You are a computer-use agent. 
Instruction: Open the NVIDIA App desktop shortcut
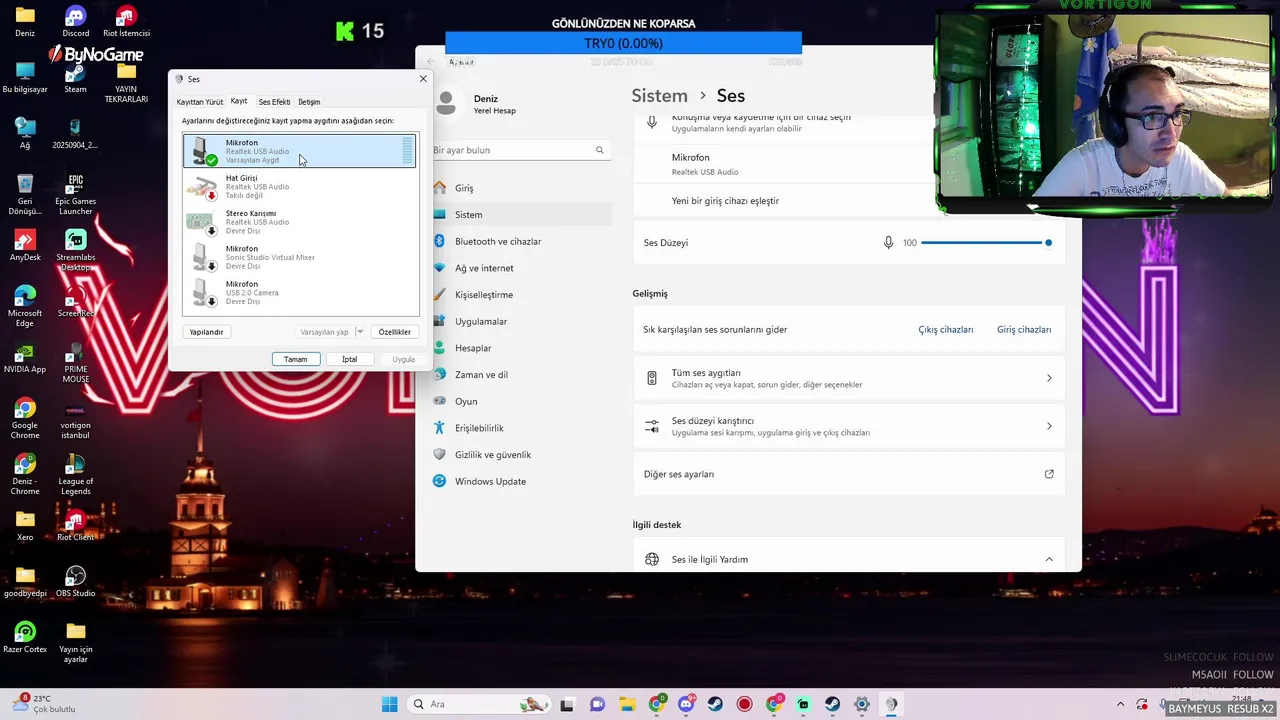25,358
